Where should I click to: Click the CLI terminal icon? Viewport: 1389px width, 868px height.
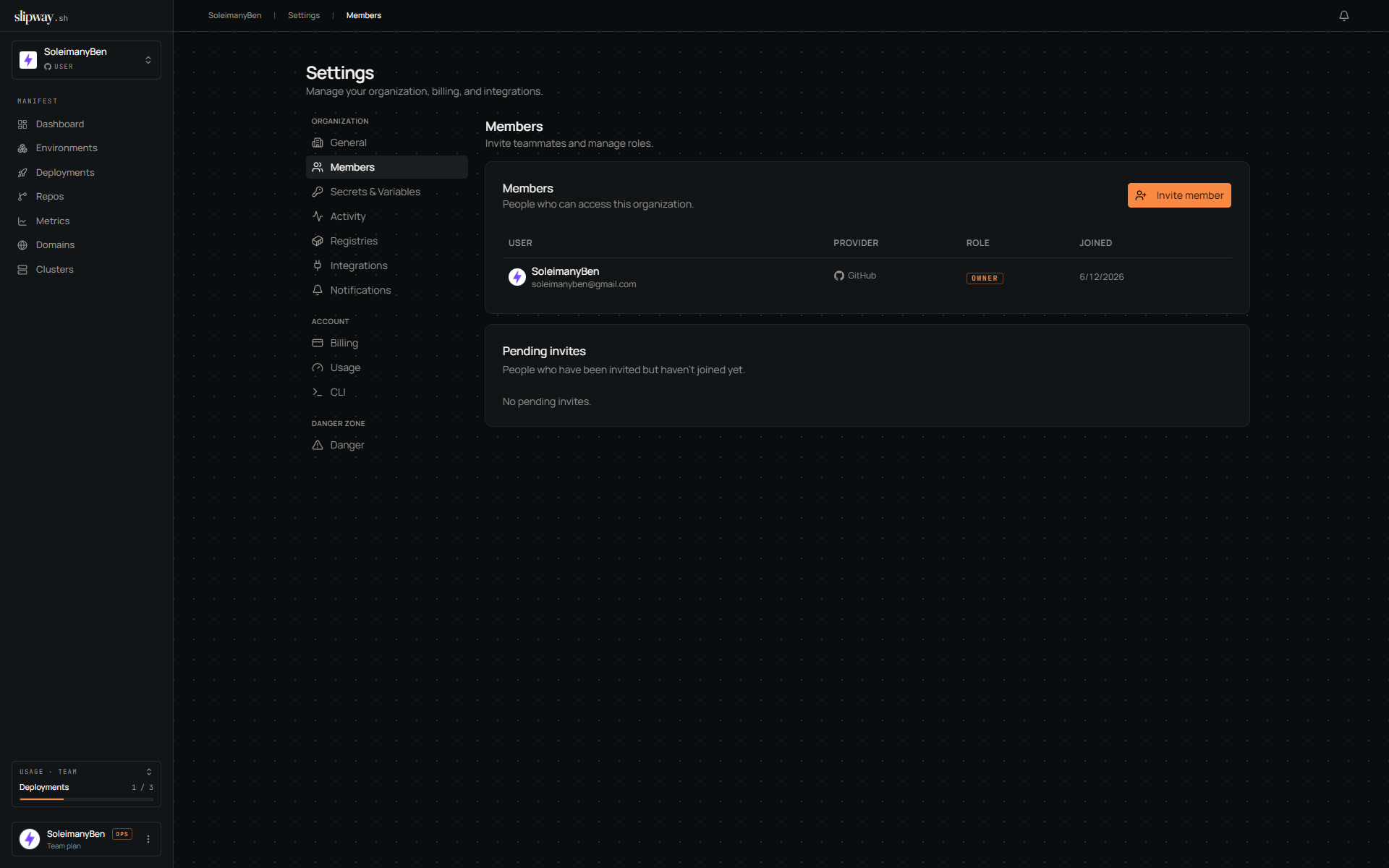(x=318, y=392)
